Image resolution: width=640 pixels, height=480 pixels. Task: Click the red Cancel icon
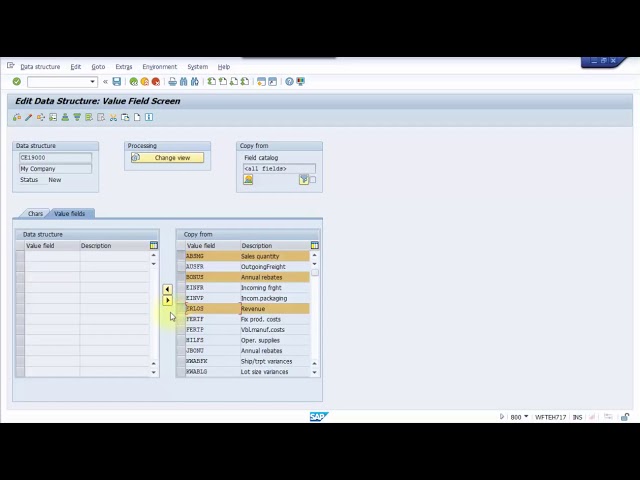[x=156, y=82]
